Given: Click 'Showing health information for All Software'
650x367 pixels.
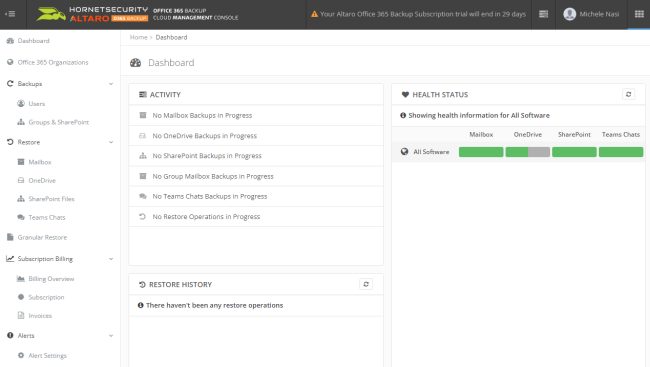Looking at the screenshot, I should [x=479, y=115].
